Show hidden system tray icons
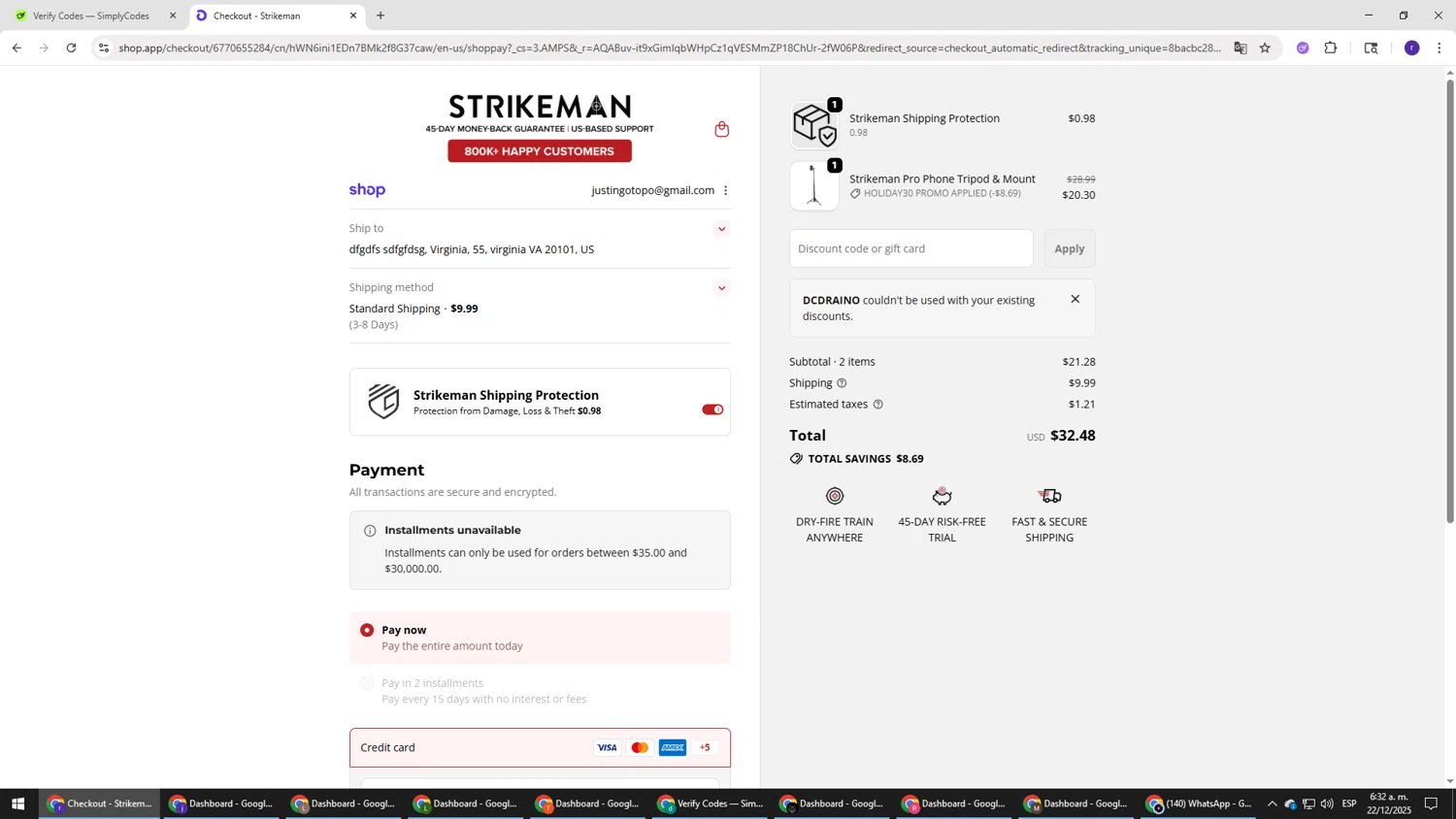The image size is (1456, 819). click(1272, 803)
